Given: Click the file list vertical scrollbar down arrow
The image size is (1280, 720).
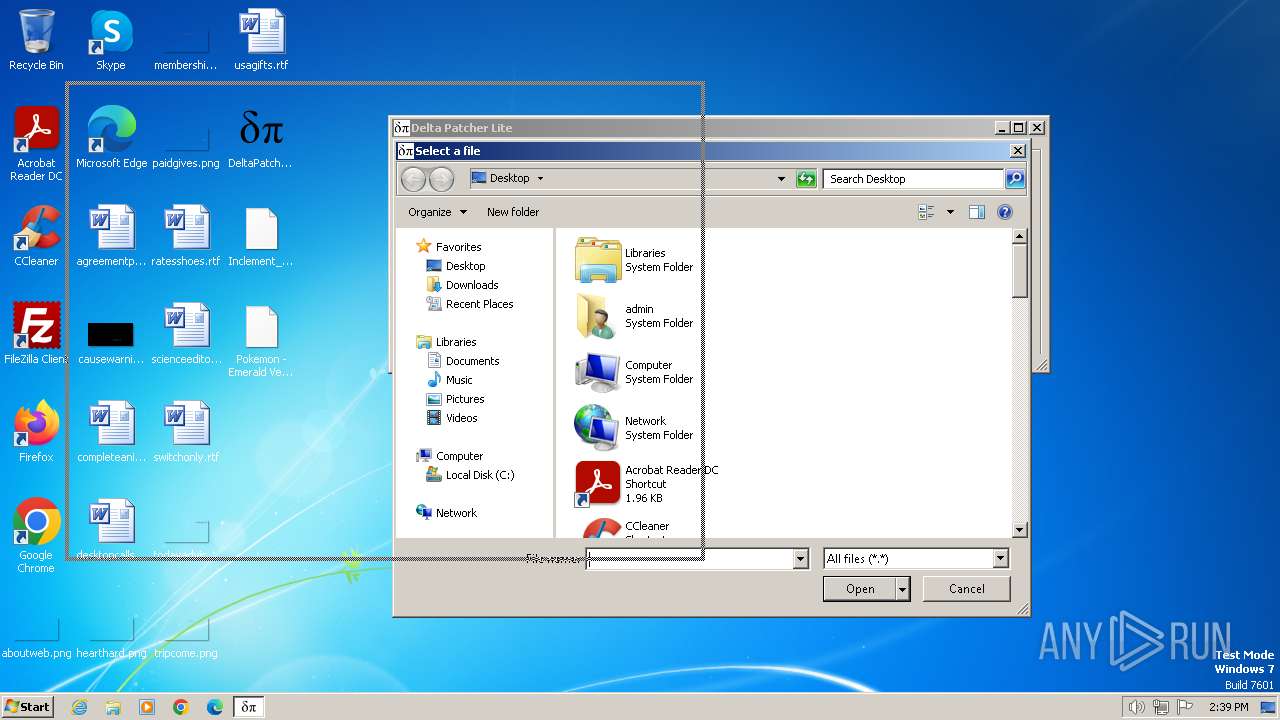Looking at the screenshot, I should 1020,530.
